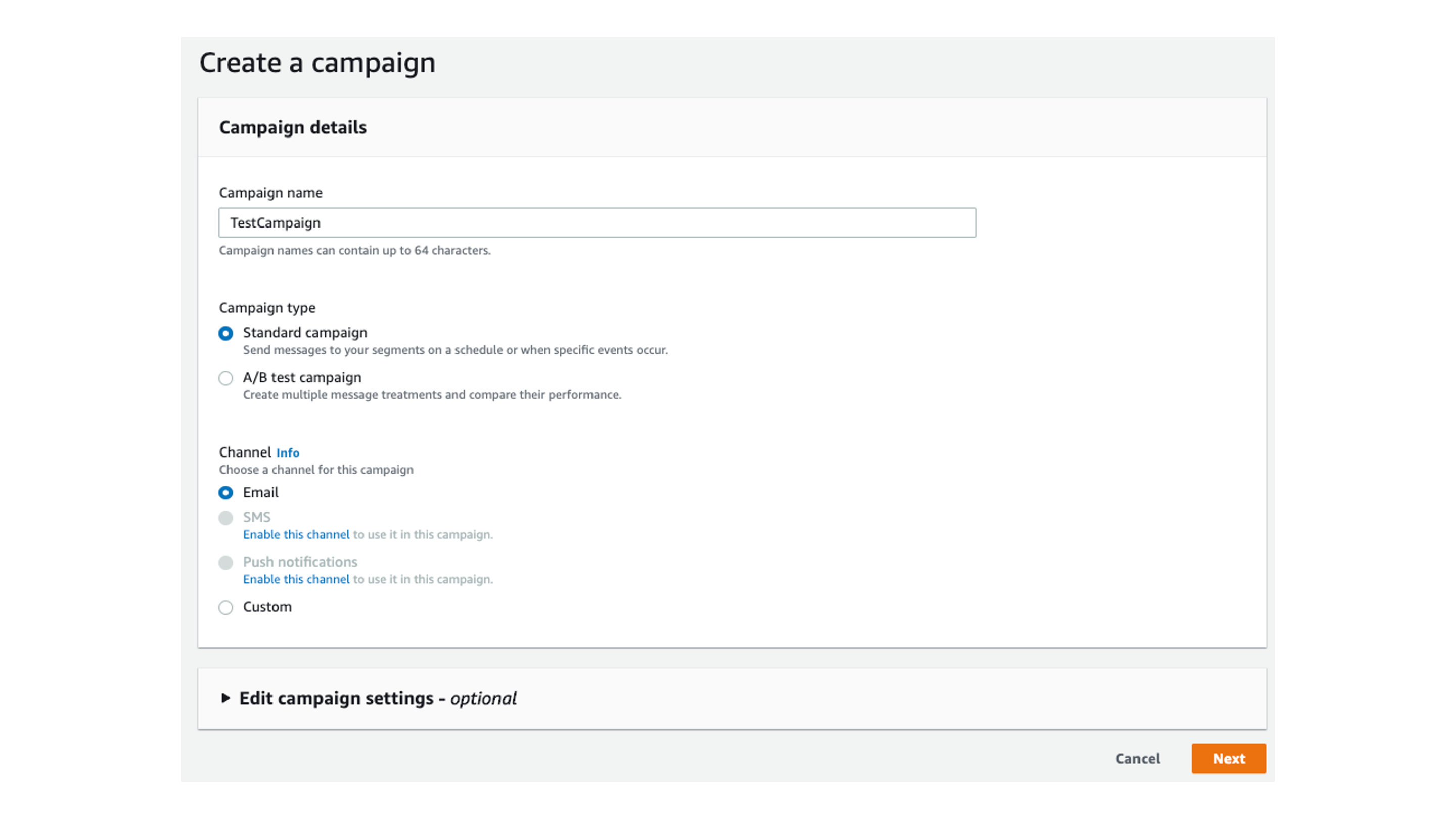Select the Custom channel option
Screen dimensions: 1456x819
tap(225, 608)
